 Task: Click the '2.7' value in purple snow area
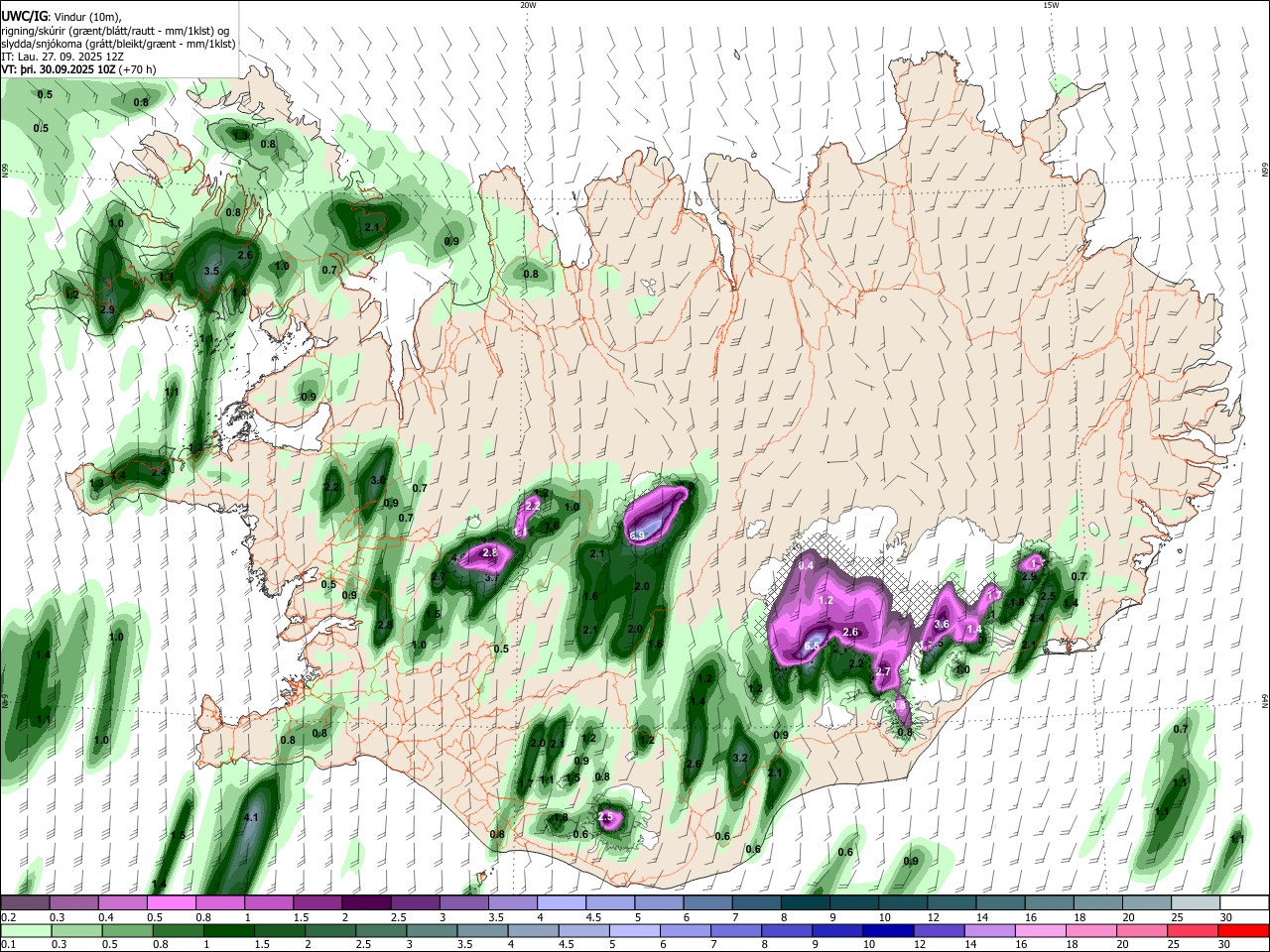(883, 672)
